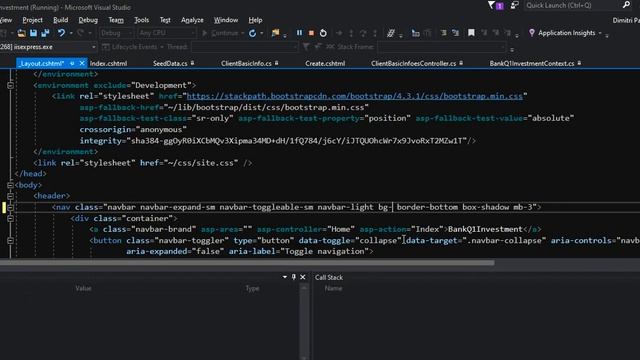
Task: Click the hash-style icon left of the indent icons
Action: tap(391, 33)
